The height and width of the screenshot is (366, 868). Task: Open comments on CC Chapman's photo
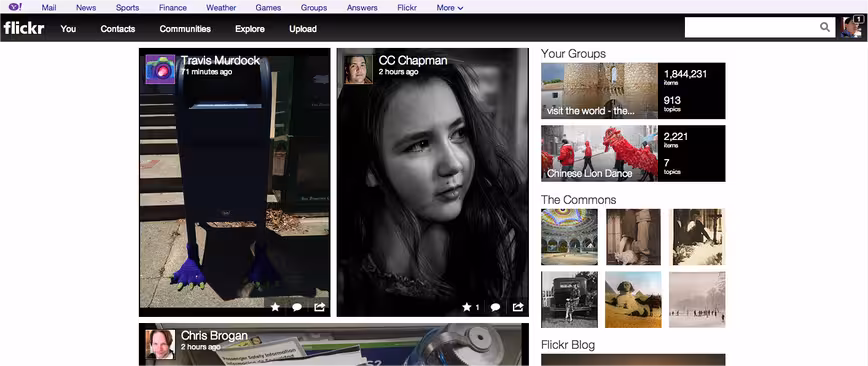pos(495,307)
